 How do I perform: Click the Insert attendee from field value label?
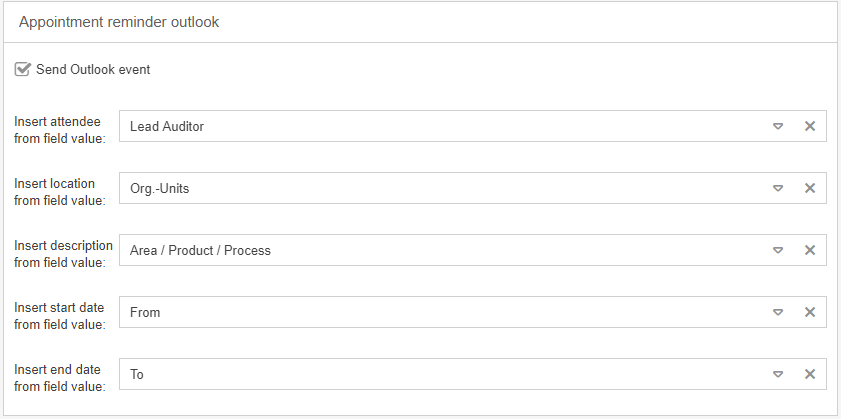pos(60,129)
